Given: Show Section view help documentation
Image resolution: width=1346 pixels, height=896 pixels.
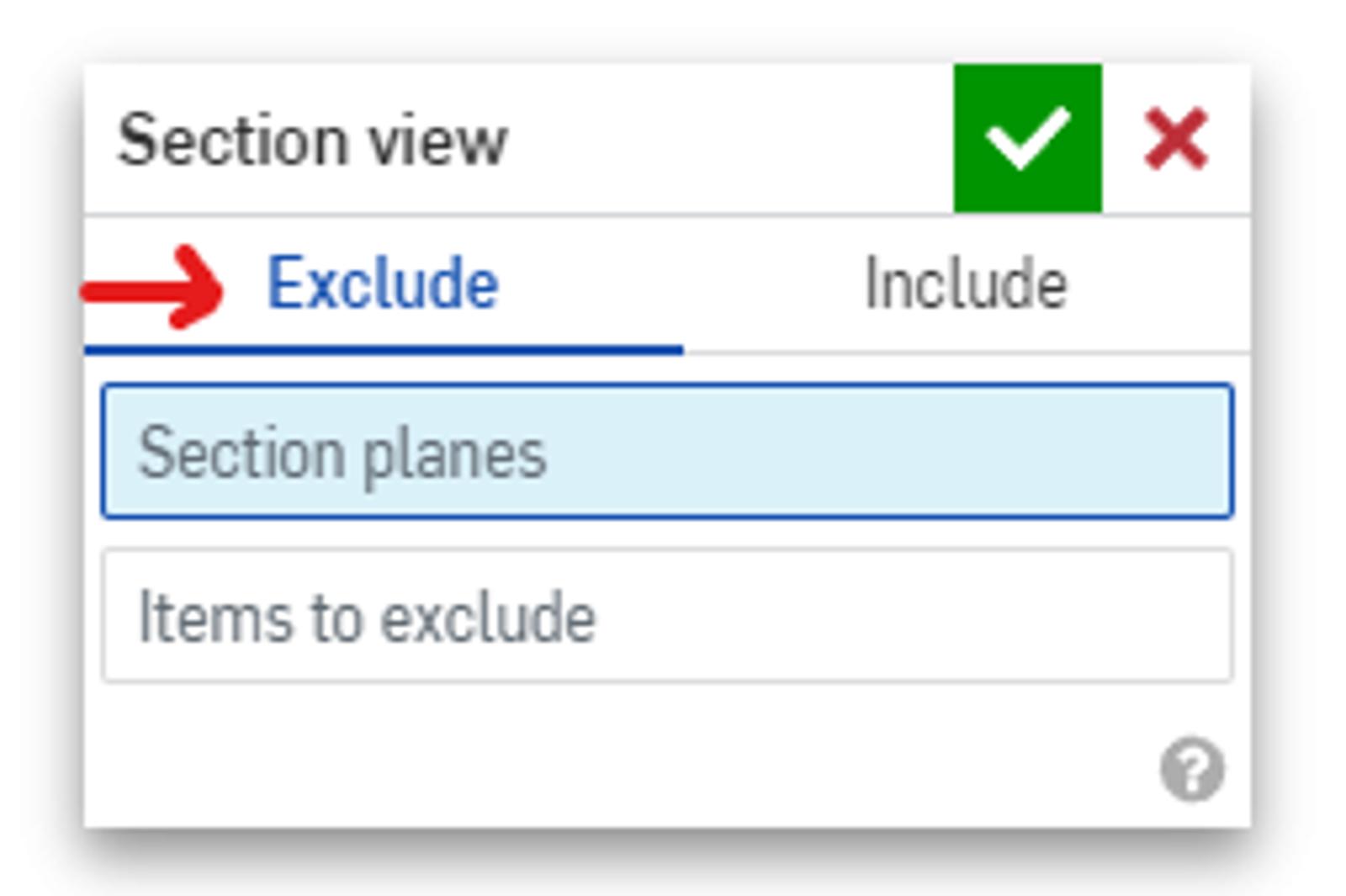Looking at the screenshot, I should click(1192, 769).
